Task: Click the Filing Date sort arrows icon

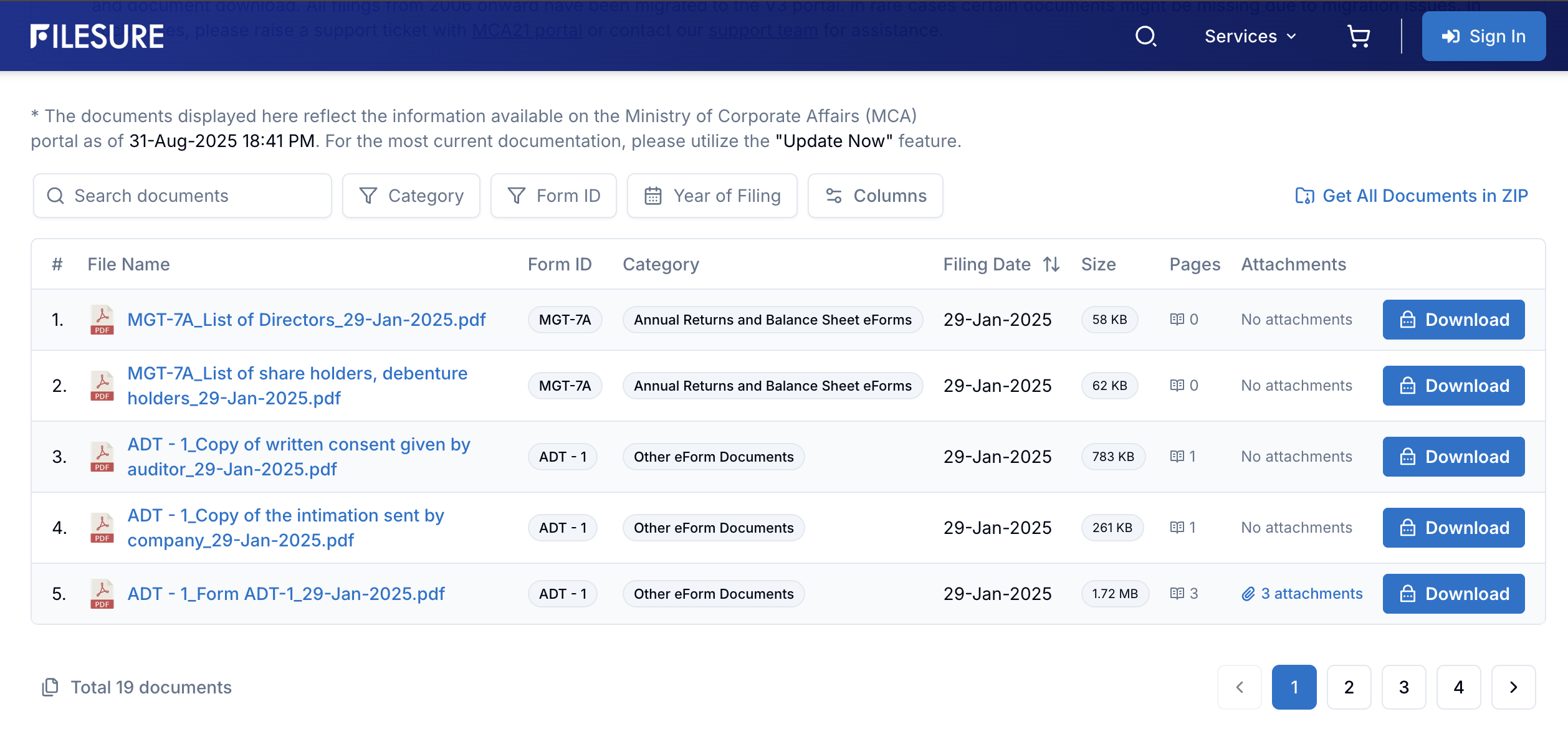Action: (x=1051, y=264)
